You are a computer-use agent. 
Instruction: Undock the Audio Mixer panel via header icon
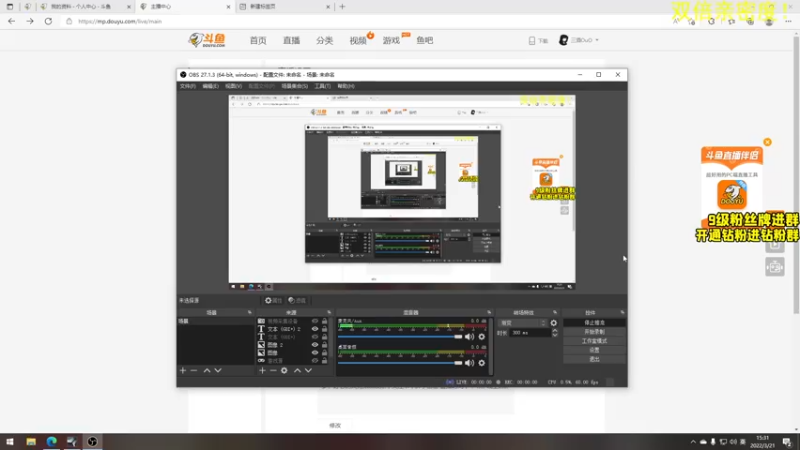pos(489,312)
